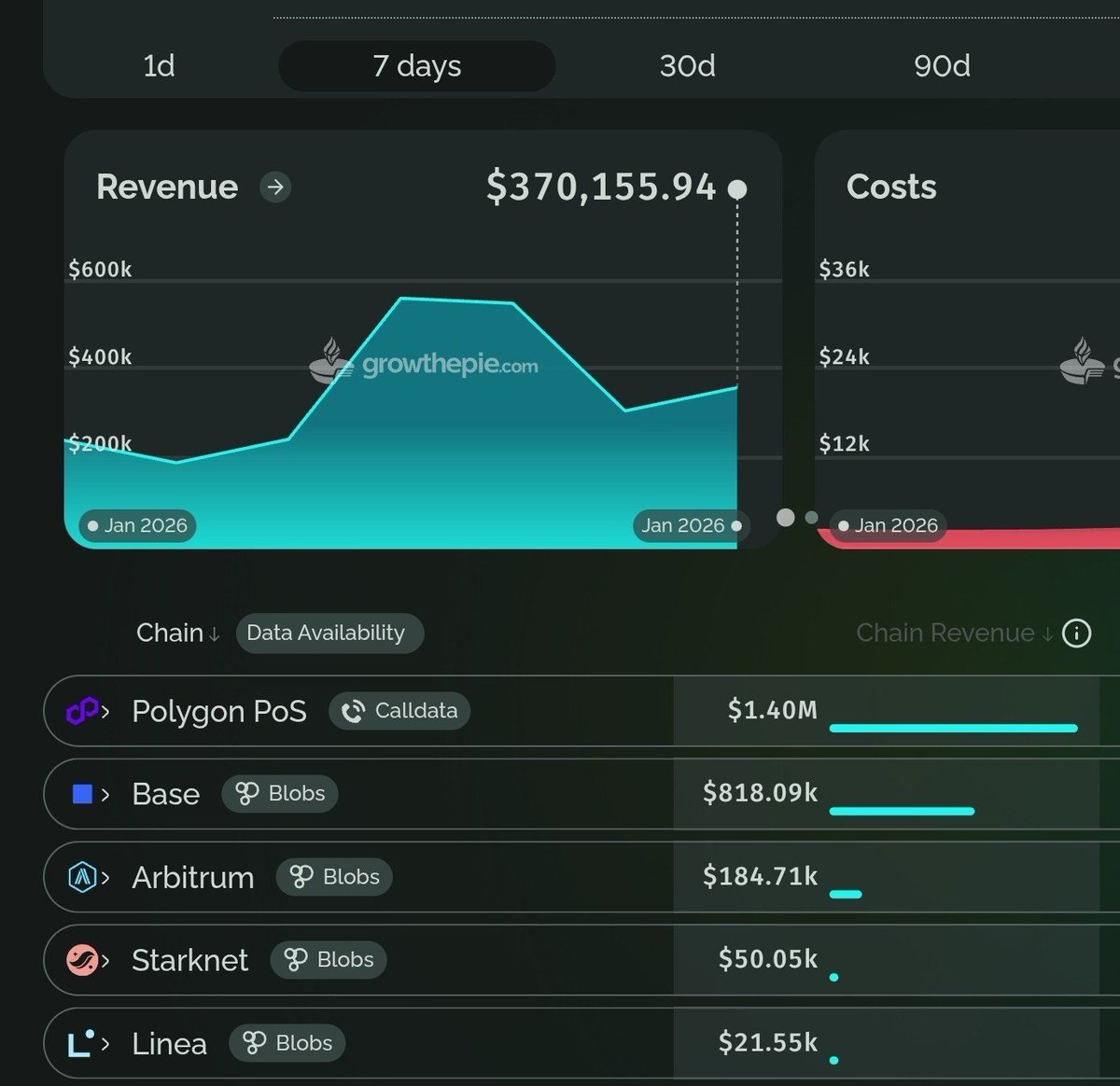
Task: Click the Linea logo icon
Action: [x=81, y=1044]
